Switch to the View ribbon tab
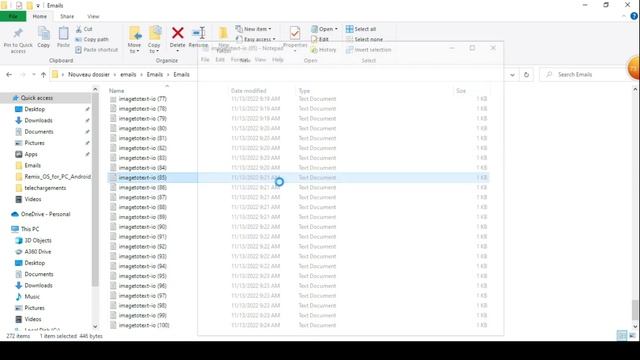 pos(93,16)
